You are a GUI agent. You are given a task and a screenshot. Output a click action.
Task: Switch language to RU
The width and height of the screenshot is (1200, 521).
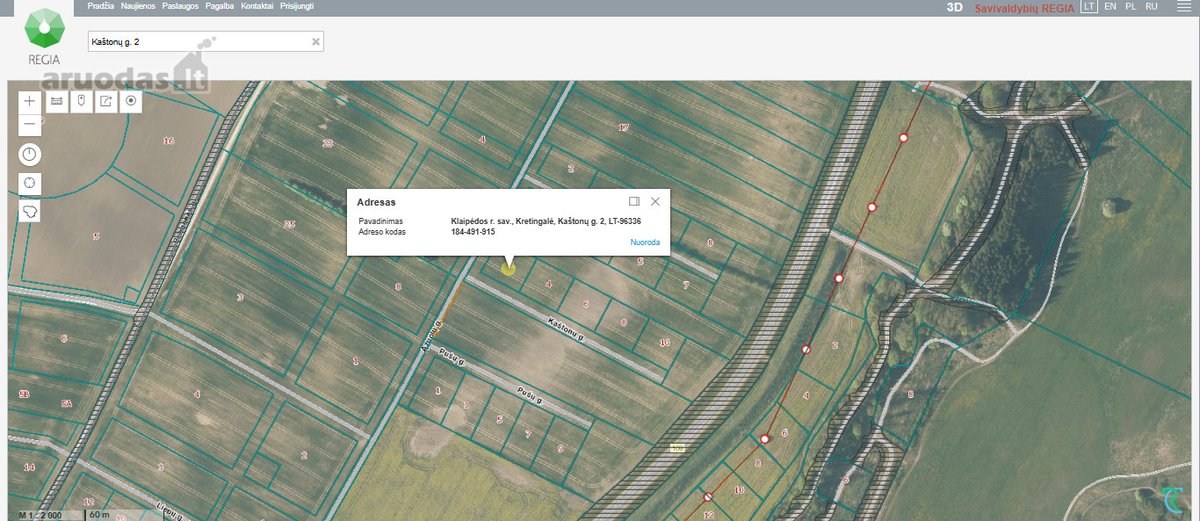[x=1152, y=6]
